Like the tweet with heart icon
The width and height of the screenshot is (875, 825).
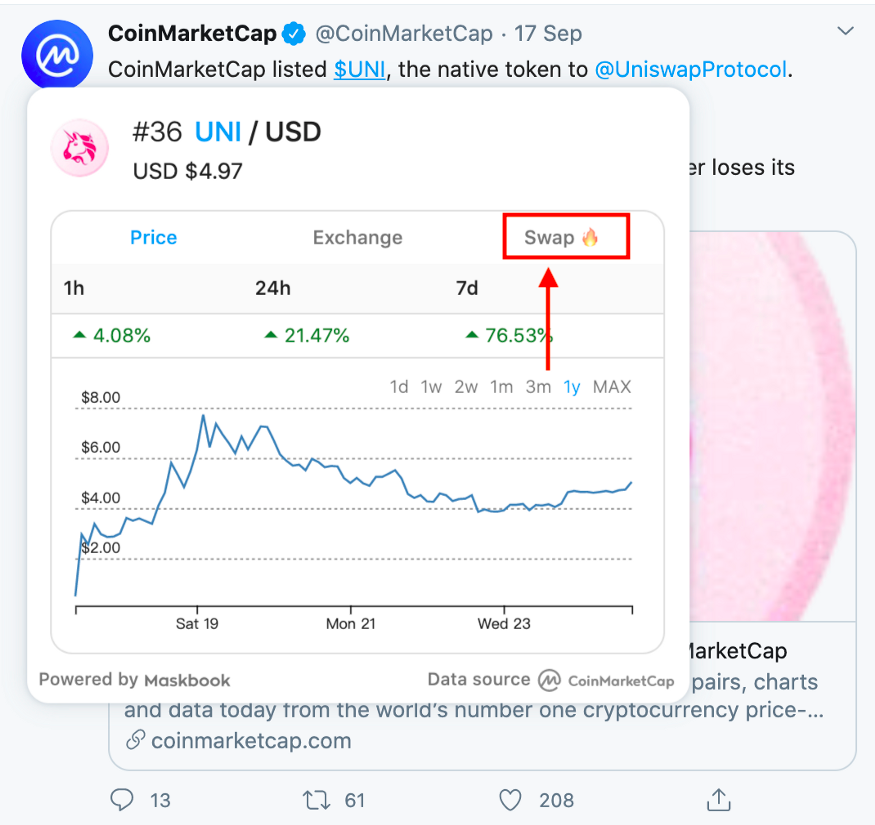pyautogui.click(x=510, y=800)
